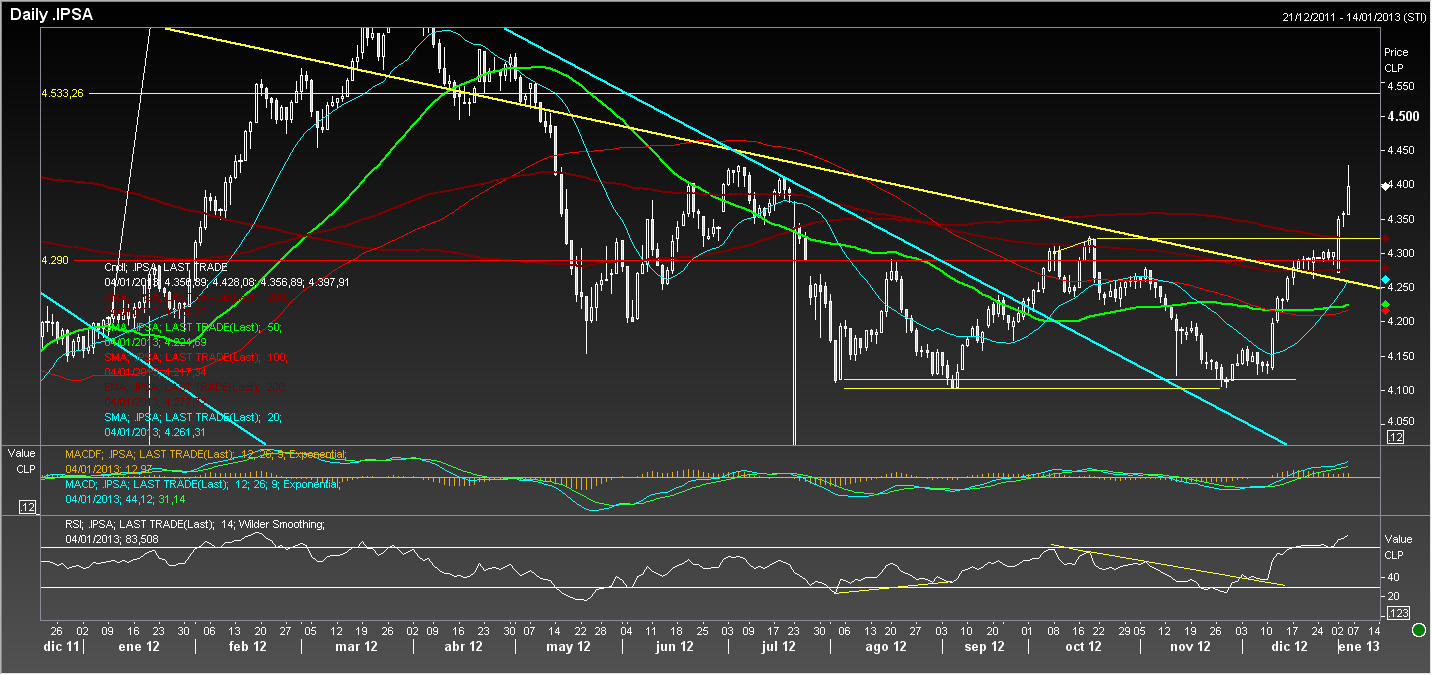The height and width of the screenshot is (675, 1432).
Task: Click the Price CLP axis label
Action: (x=1396, y=60)
